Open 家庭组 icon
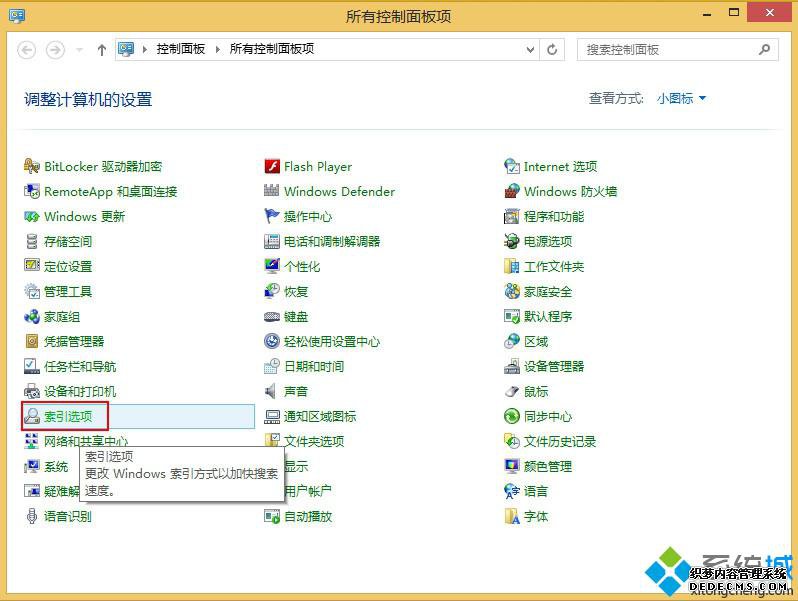The image size is (798, 601). 32,317
